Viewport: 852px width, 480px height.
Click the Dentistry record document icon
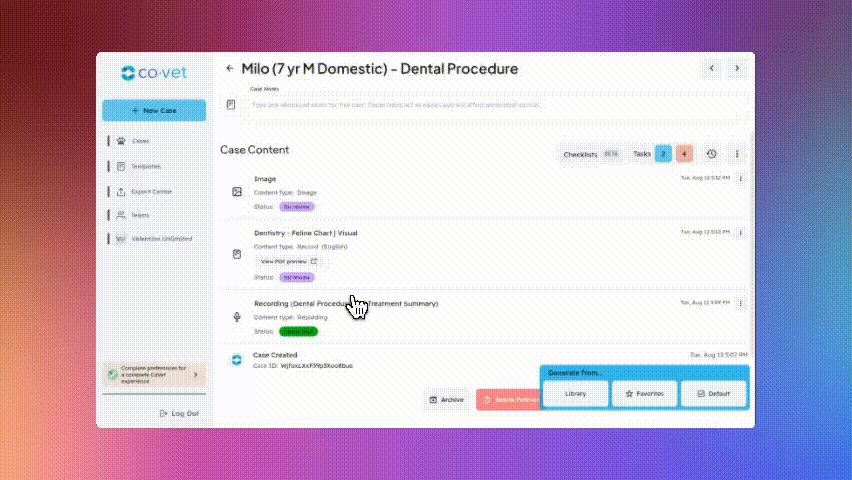237,254
